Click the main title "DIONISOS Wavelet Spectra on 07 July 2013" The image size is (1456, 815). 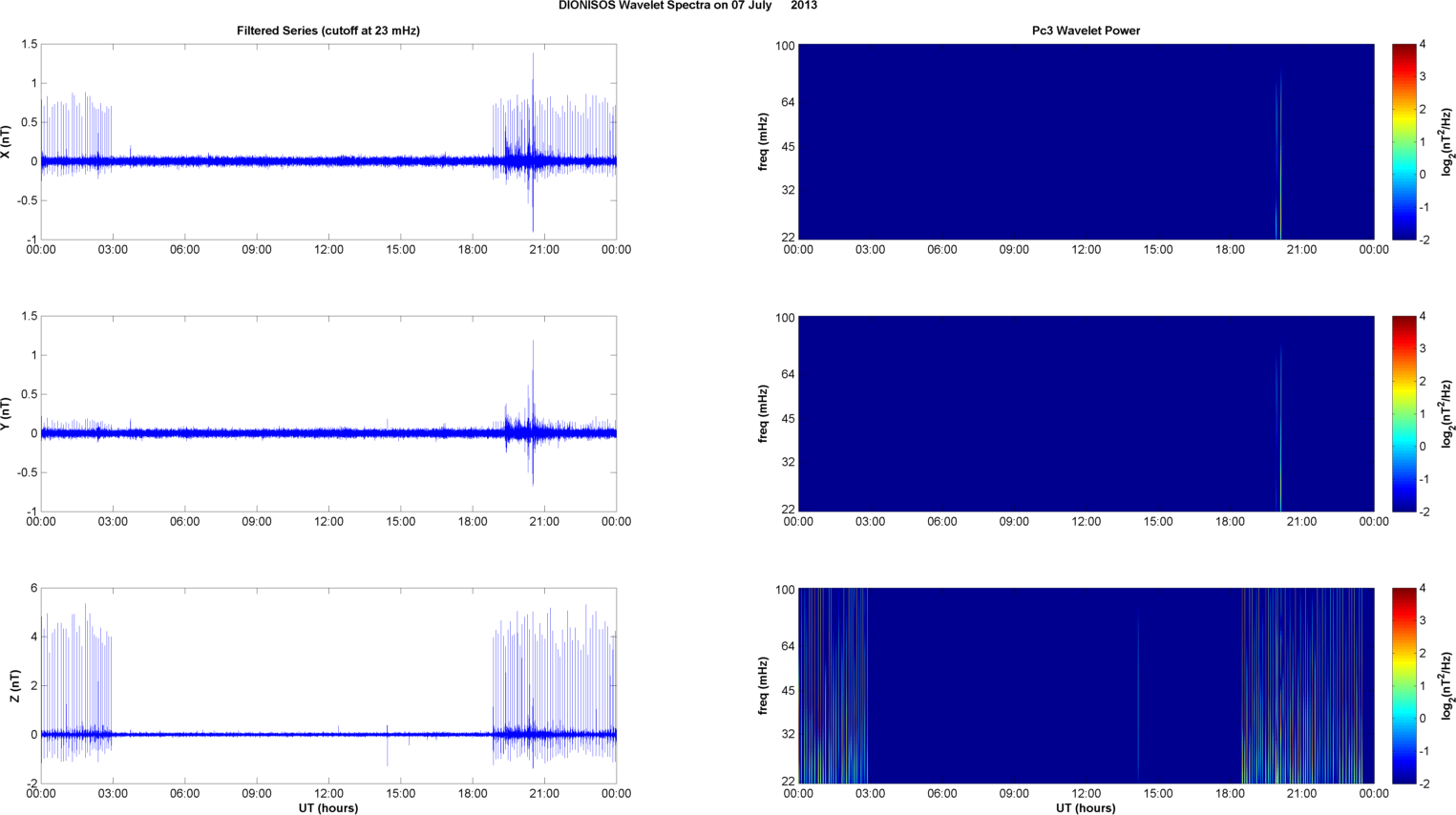[687, 6]
